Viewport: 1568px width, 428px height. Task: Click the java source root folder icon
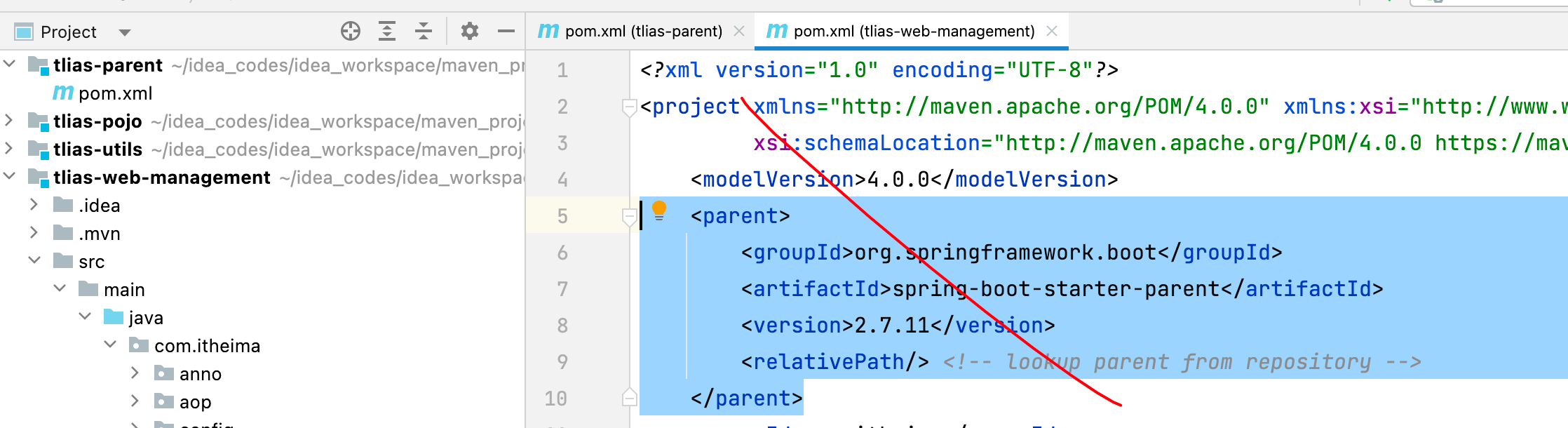click(114, 317)
